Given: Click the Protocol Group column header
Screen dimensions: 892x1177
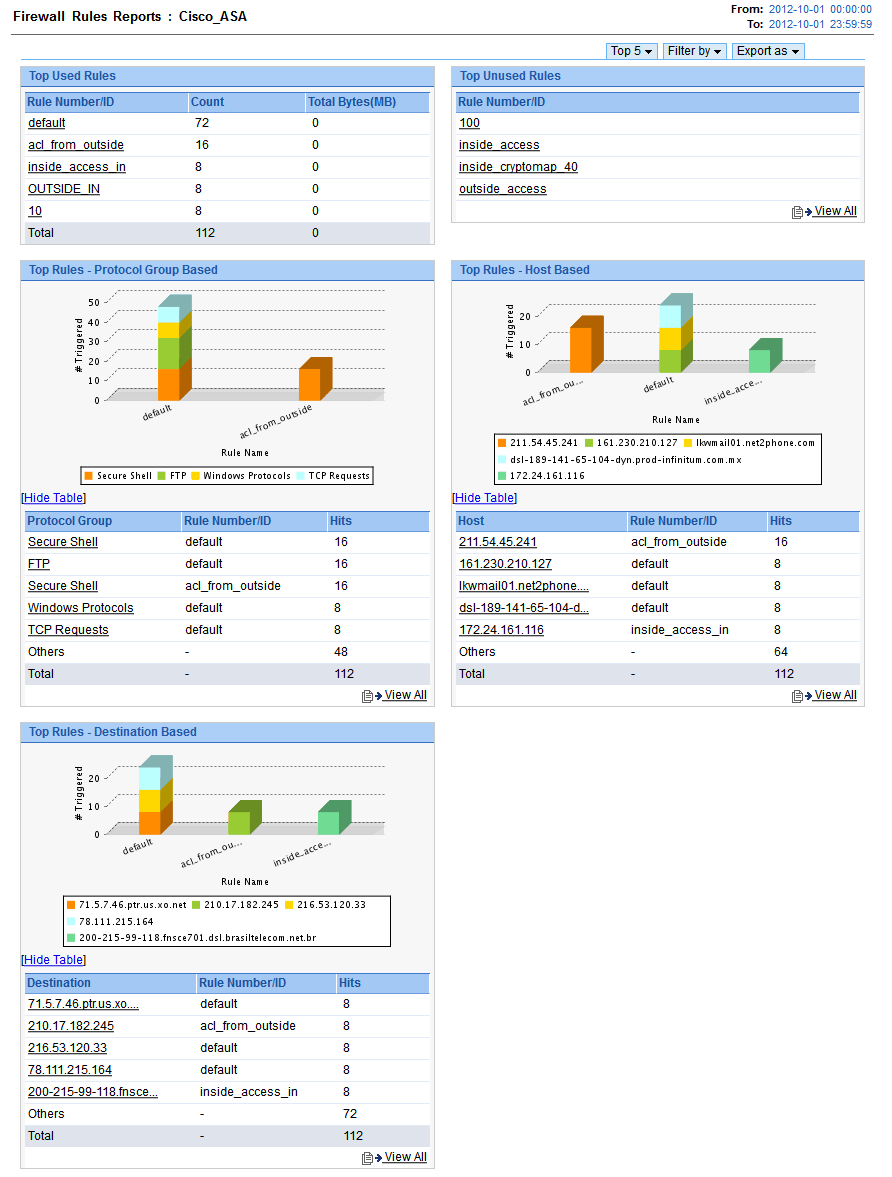Looking at the screenshot, I should (x=103, y=521).
